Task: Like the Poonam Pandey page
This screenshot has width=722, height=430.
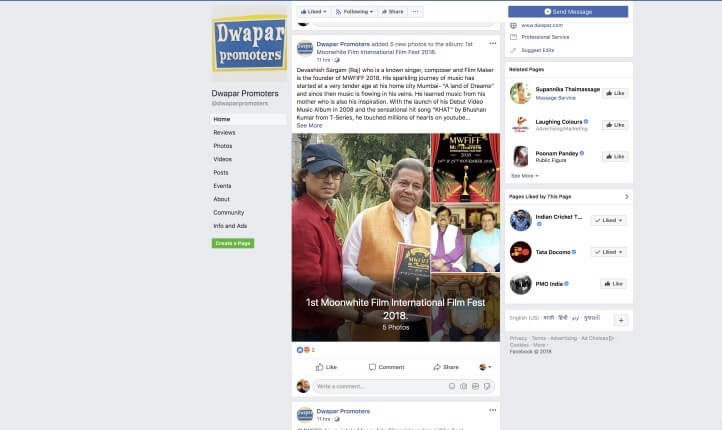Action: [615, 157]
